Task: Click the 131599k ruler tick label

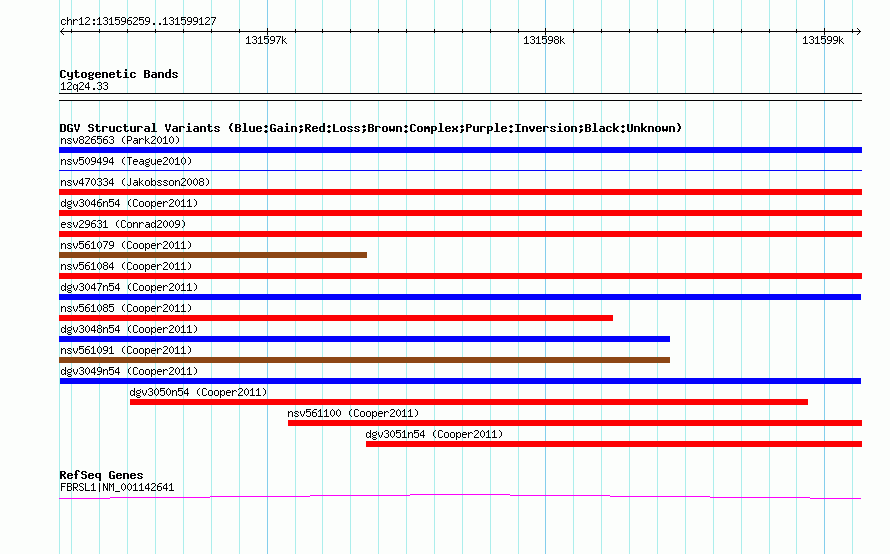Action: pos(823,40)
